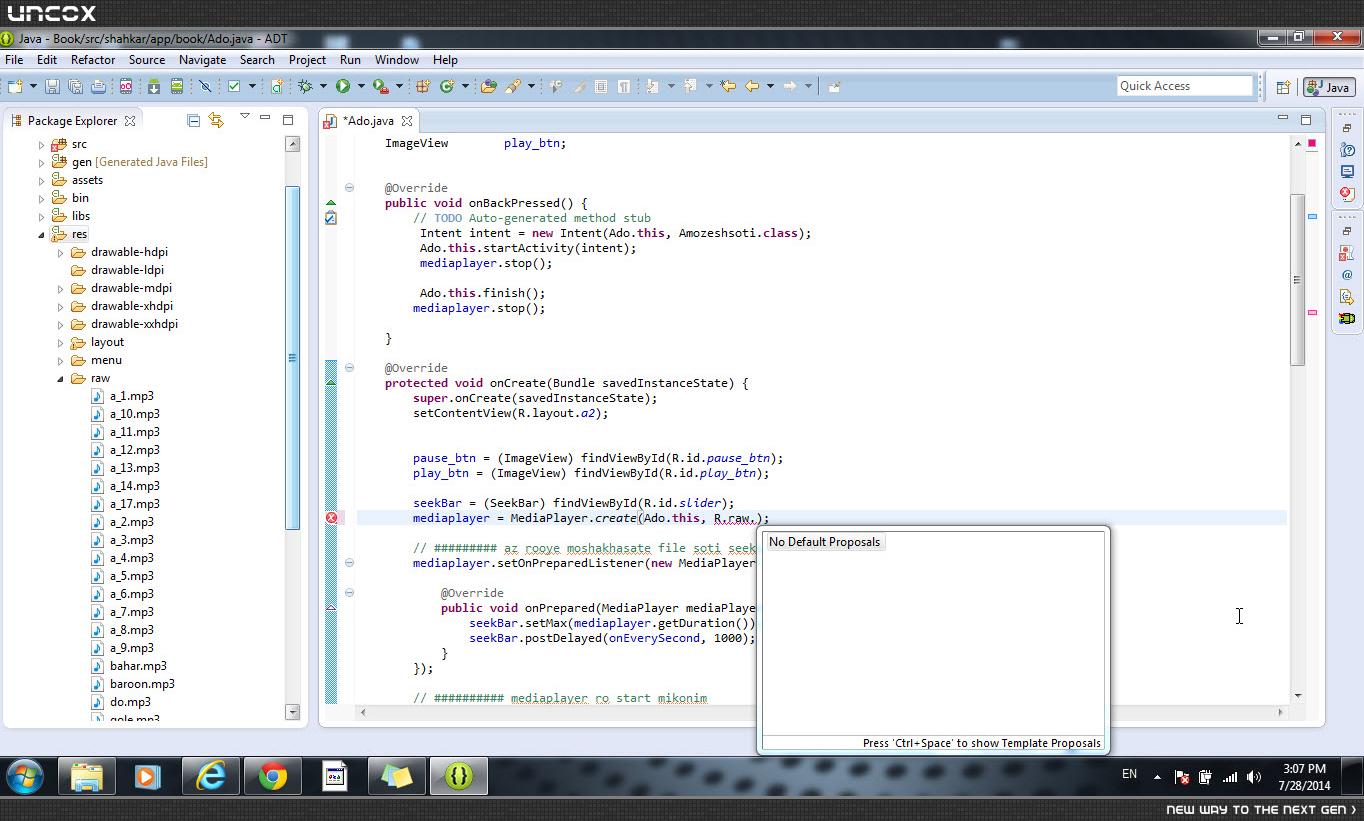Collapse the onBackPressed method fold marker
Screen dimensions: 1364x821
pos(349,187)
